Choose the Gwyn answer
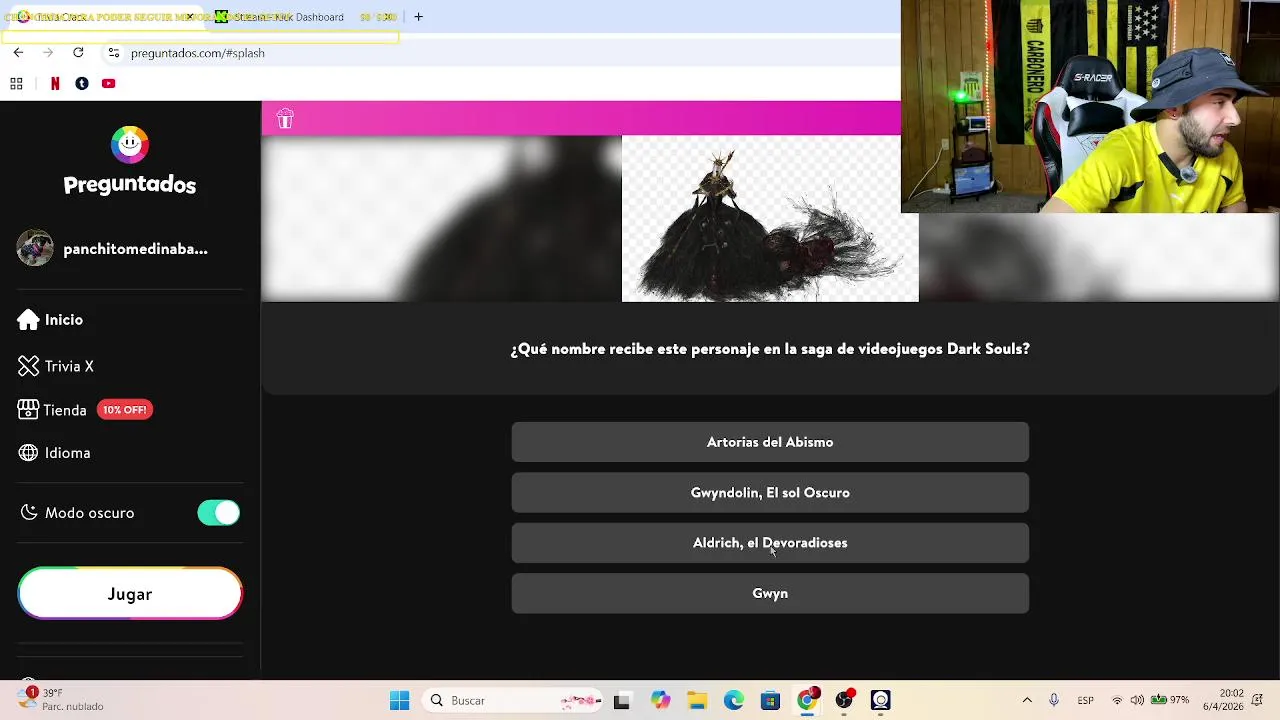Image resolution: width=1280 pixels, height=720 pixels. click(770, 593)
